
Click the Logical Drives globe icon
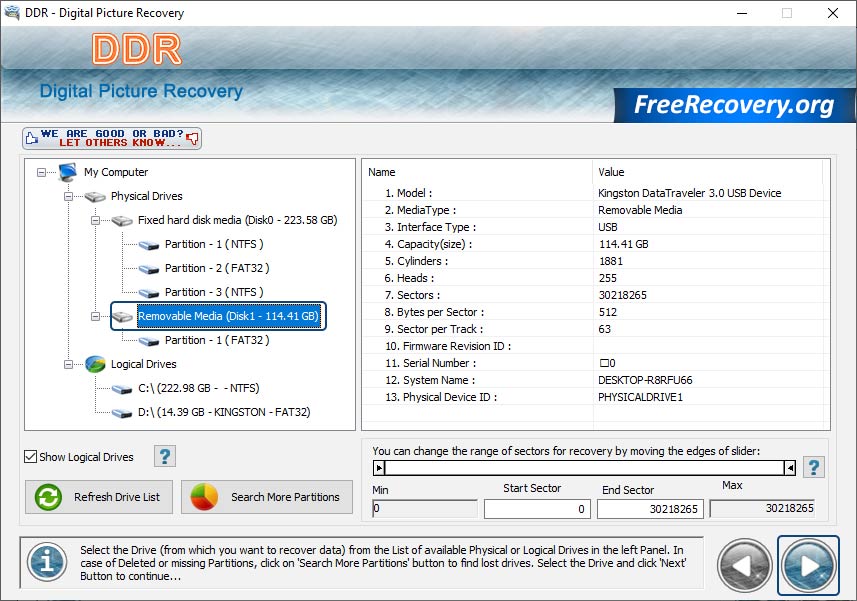point(95,364)
